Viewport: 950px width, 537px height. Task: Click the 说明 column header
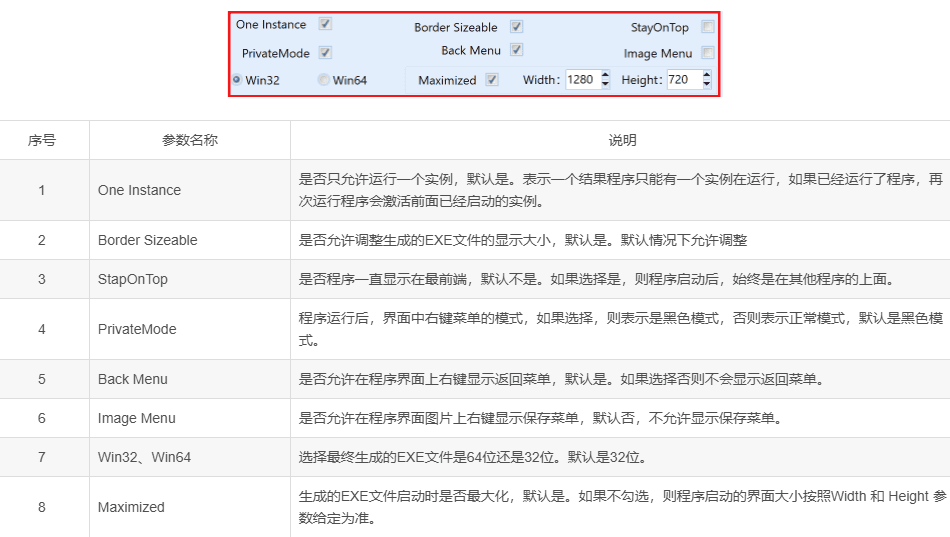[x=622, y=141]
